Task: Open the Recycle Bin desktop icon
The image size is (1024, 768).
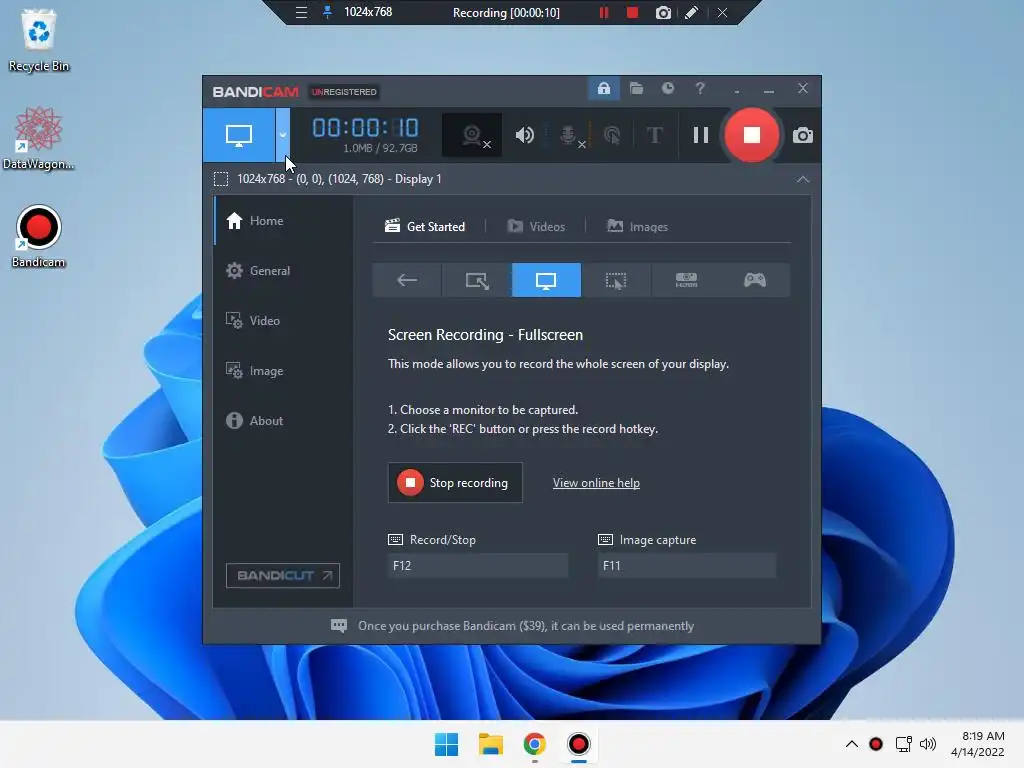Action: pyautogui.click(x=39, y=40)
